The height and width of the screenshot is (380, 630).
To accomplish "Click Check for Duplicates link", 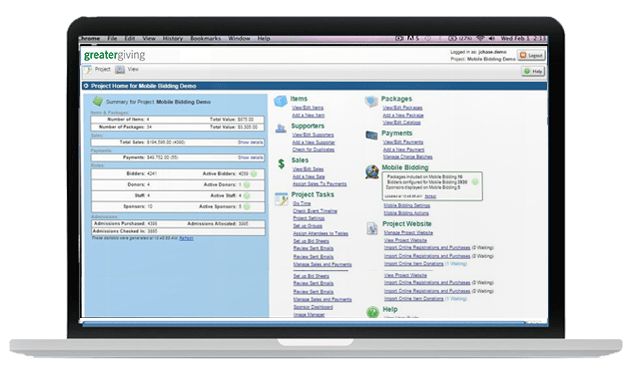I will (x=313, y=150).
